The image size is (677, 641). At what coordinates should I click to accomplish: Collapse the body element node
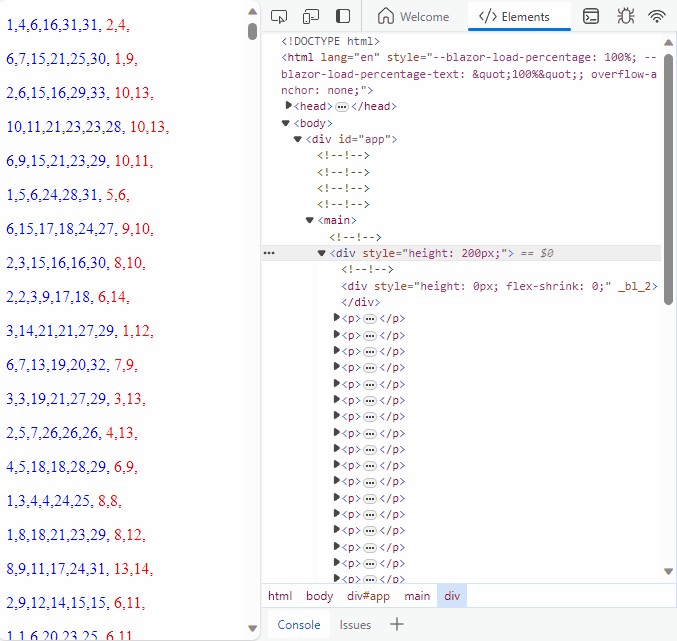point(286,123)
